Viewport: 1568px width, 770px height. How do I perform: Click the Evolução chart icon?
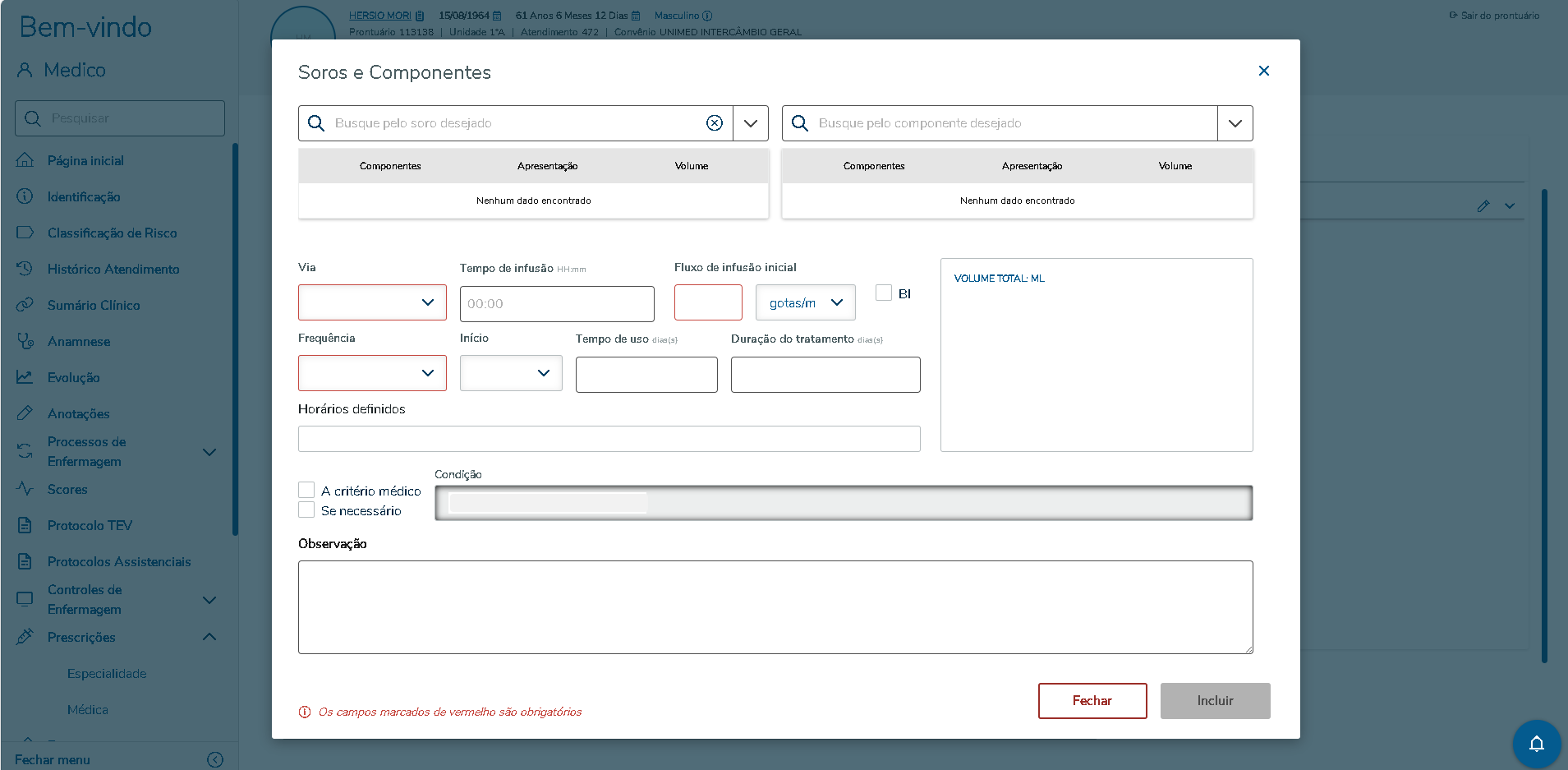pos(25,377)
